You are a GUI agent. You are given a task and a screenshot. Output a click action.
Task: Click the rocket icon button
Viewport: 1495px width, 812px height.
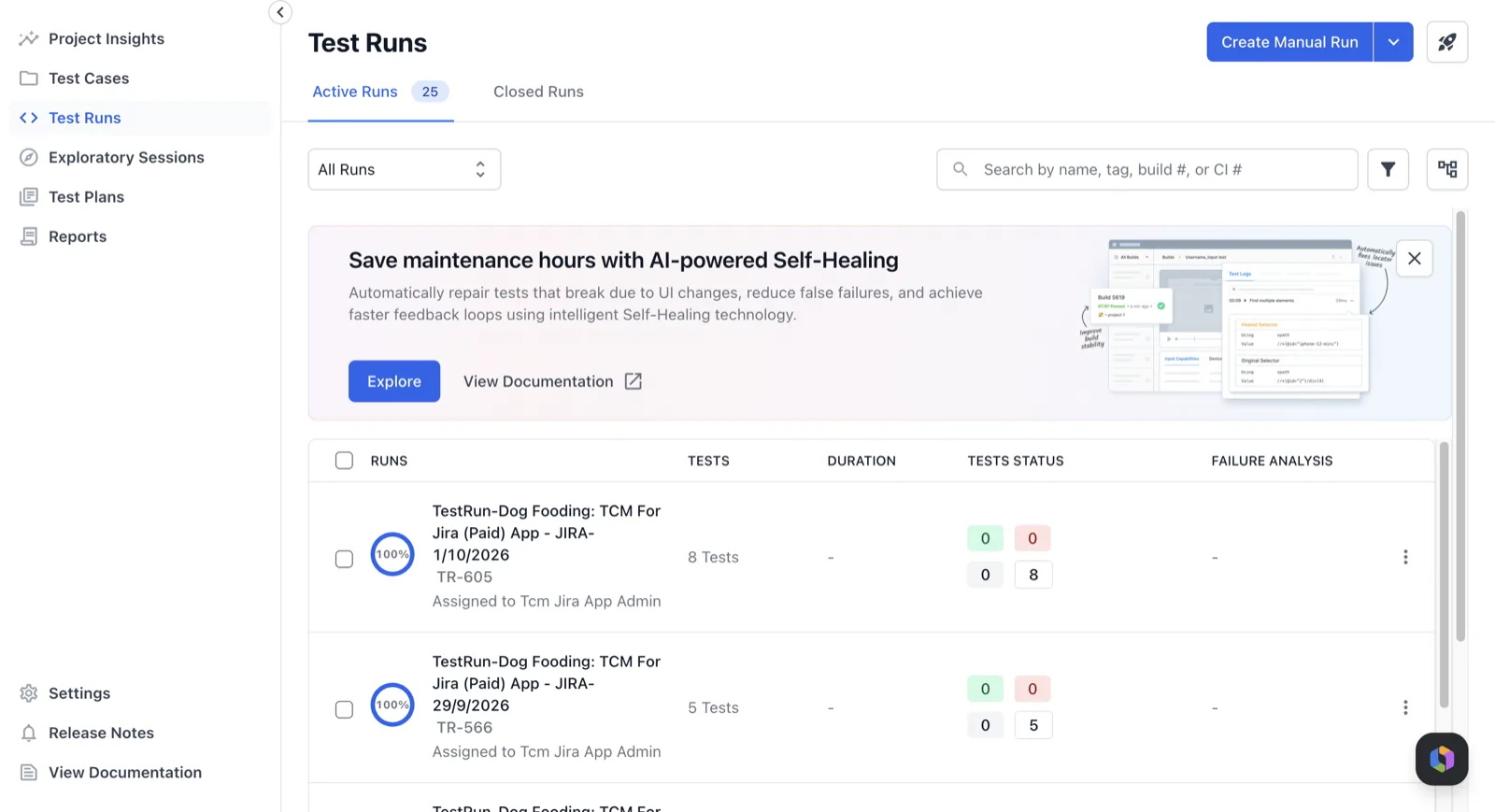point(1447,42)
